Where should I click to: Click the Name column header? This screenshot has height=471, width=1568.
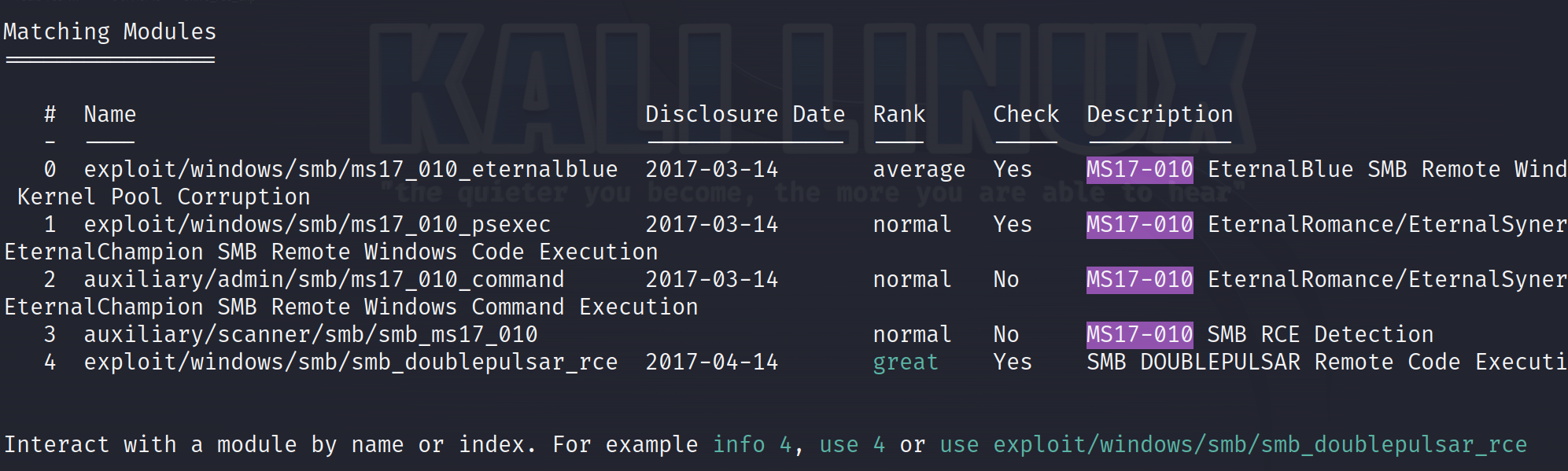click(109, 115)
